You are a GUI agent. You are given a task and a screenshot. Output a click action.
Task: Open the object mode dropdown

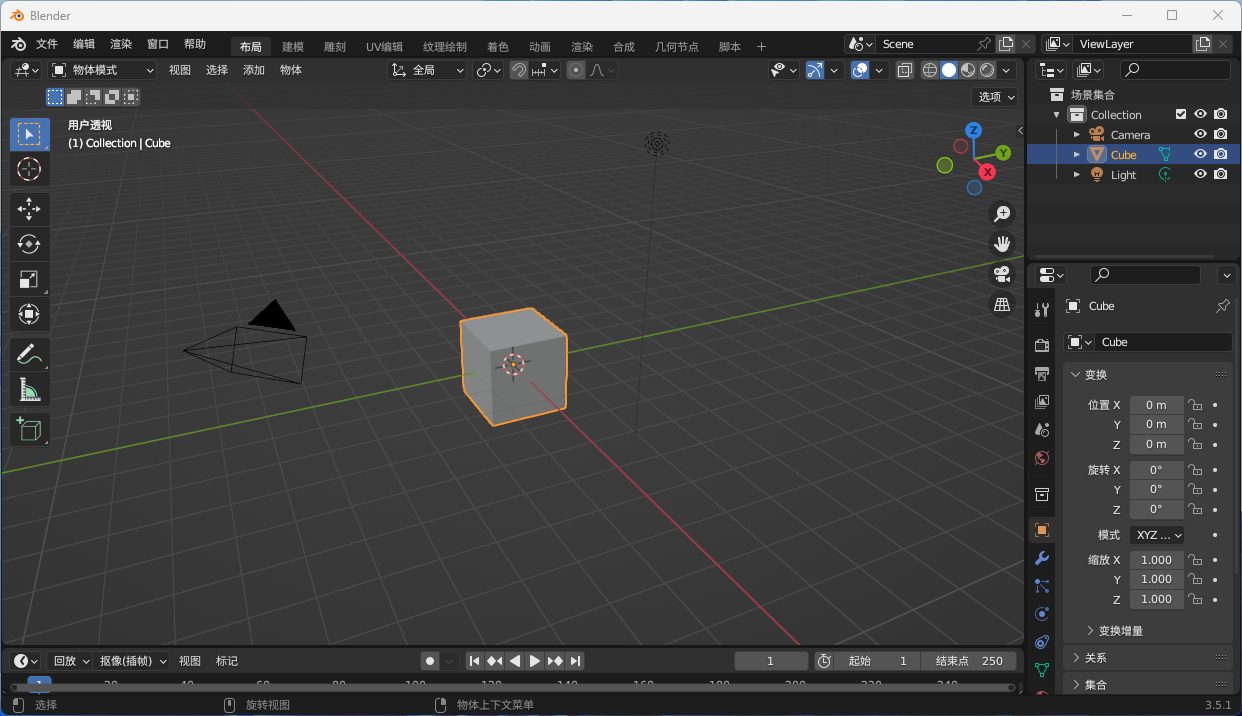(x=102, y=70)
